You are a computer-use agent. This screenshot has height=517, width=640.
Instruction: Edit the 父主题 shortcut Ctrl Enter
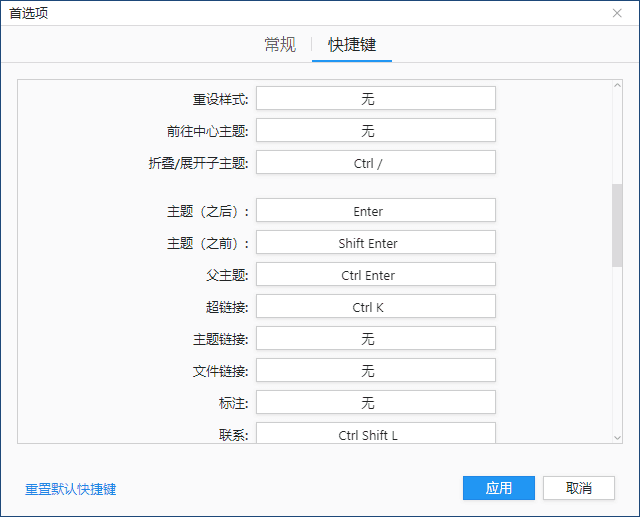(x=376, y=274)
